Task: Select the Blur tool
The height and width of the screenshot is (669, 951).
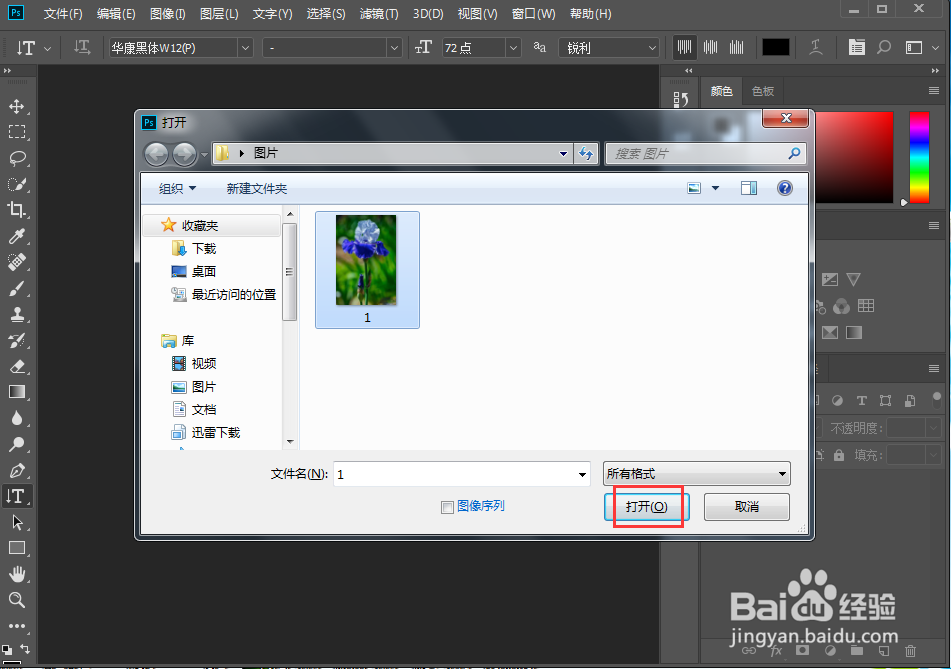Action: [x=16, y=418]
